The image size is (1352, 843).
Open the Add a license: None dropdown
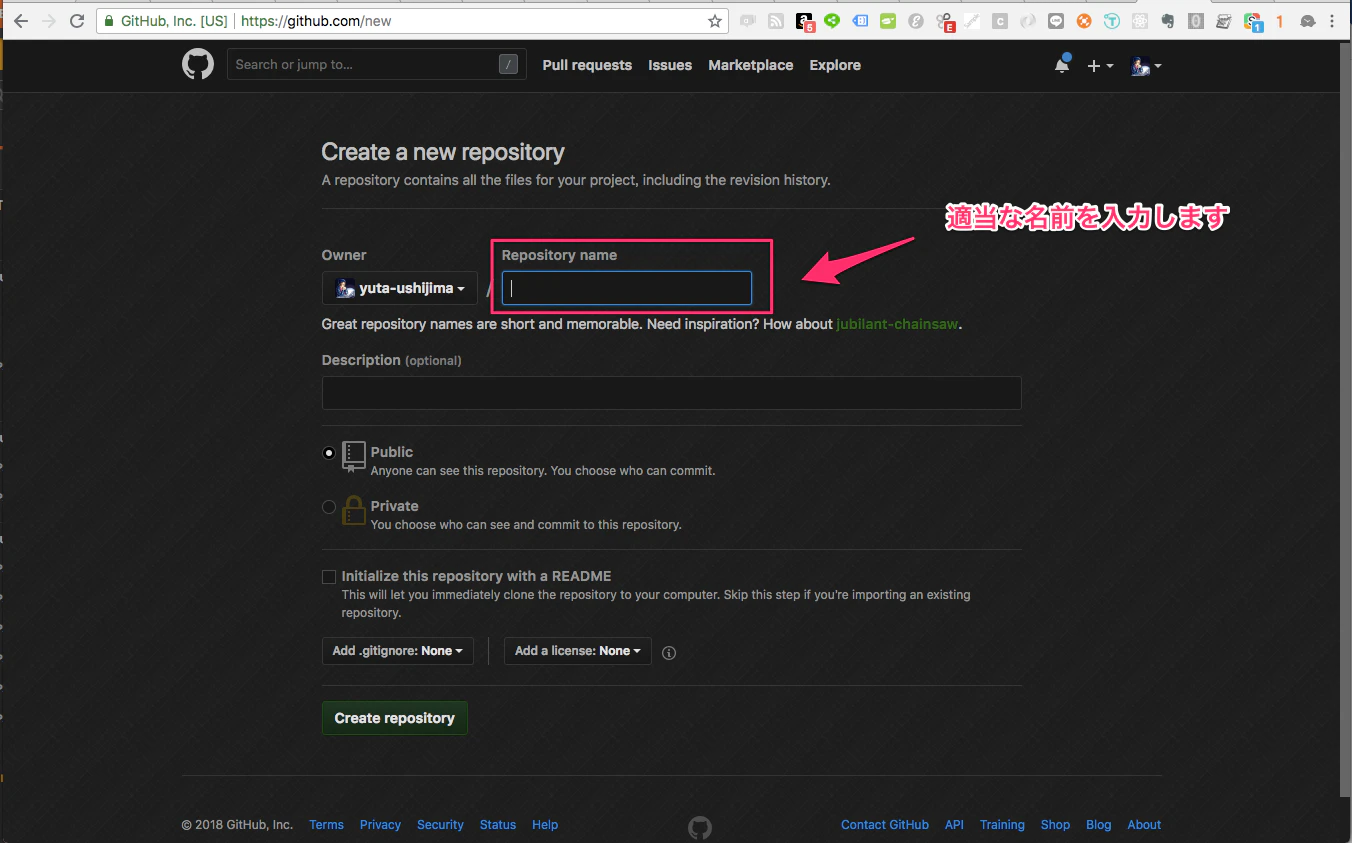click(577, 651)
